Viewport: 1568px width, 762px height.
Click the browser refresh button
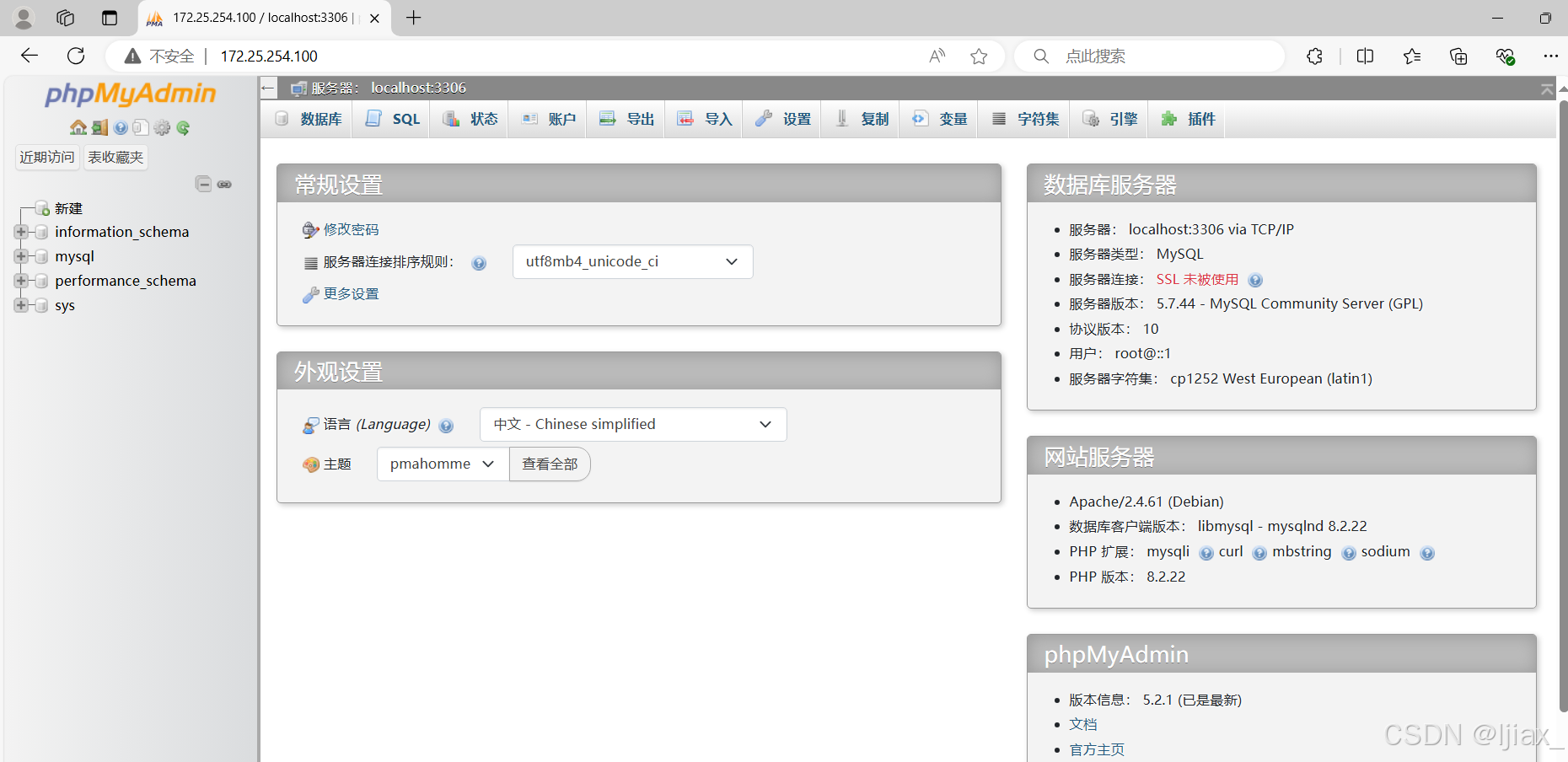(76, 56)
